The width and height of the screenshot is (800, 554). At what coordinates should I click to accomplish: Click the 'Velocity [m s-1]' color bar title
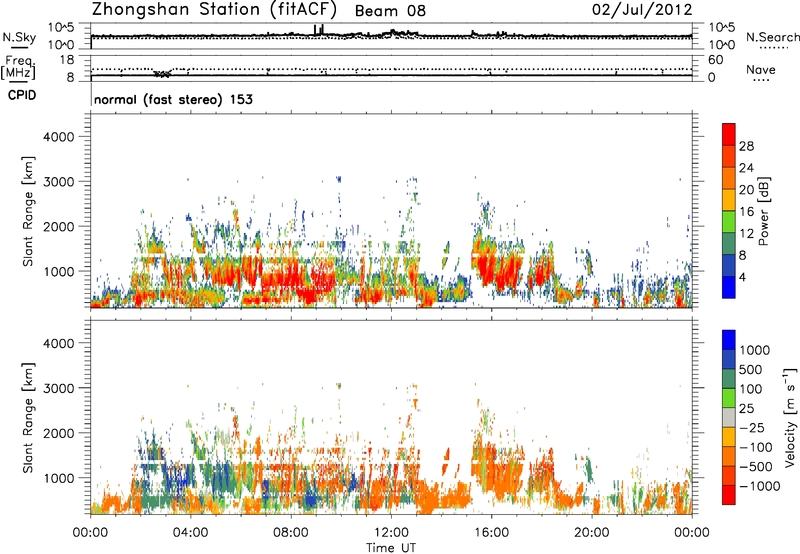coord(790,417)
